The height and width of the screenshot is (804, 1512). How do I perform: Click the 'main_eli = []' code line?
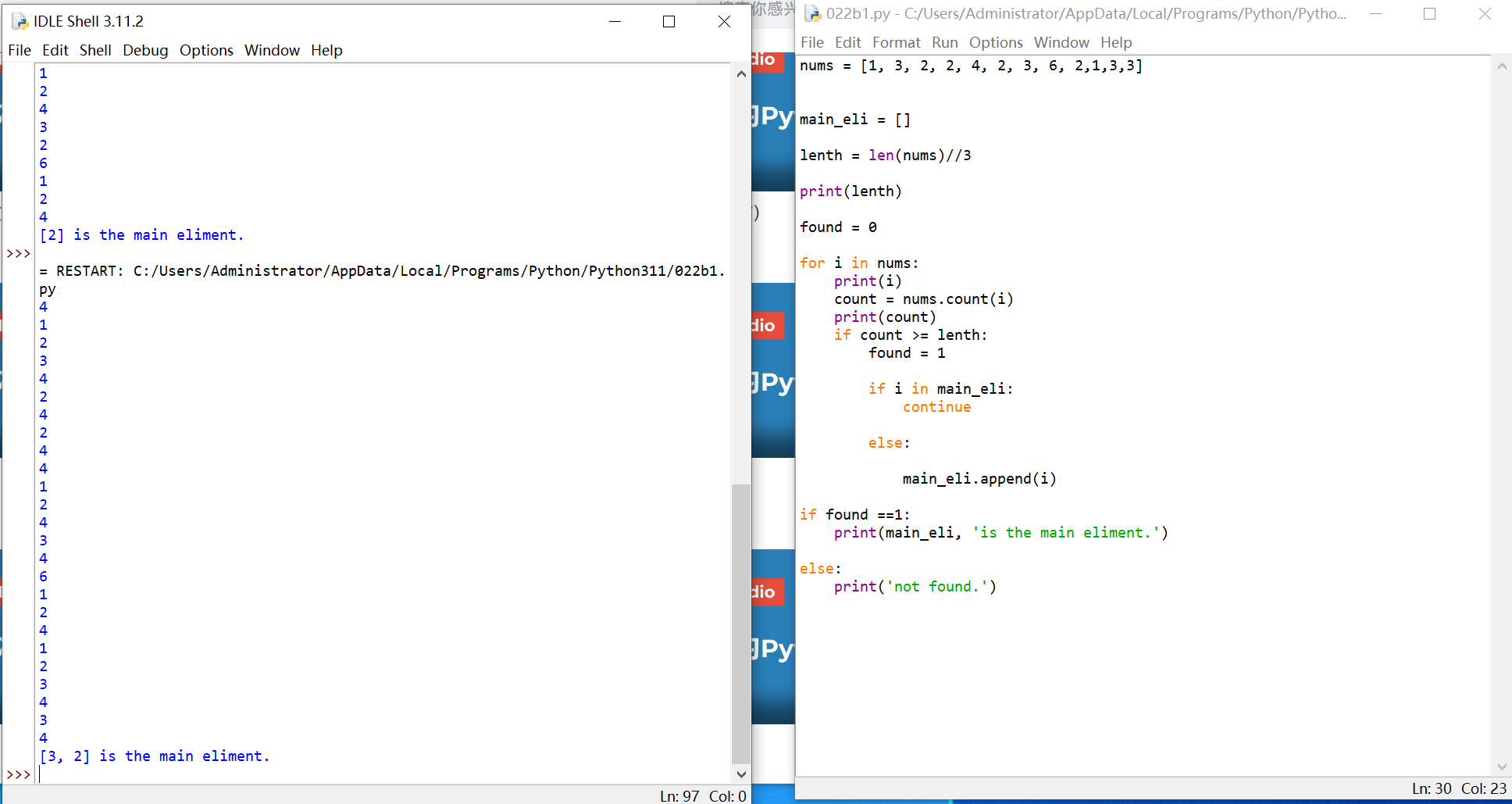tap(855, 120)
